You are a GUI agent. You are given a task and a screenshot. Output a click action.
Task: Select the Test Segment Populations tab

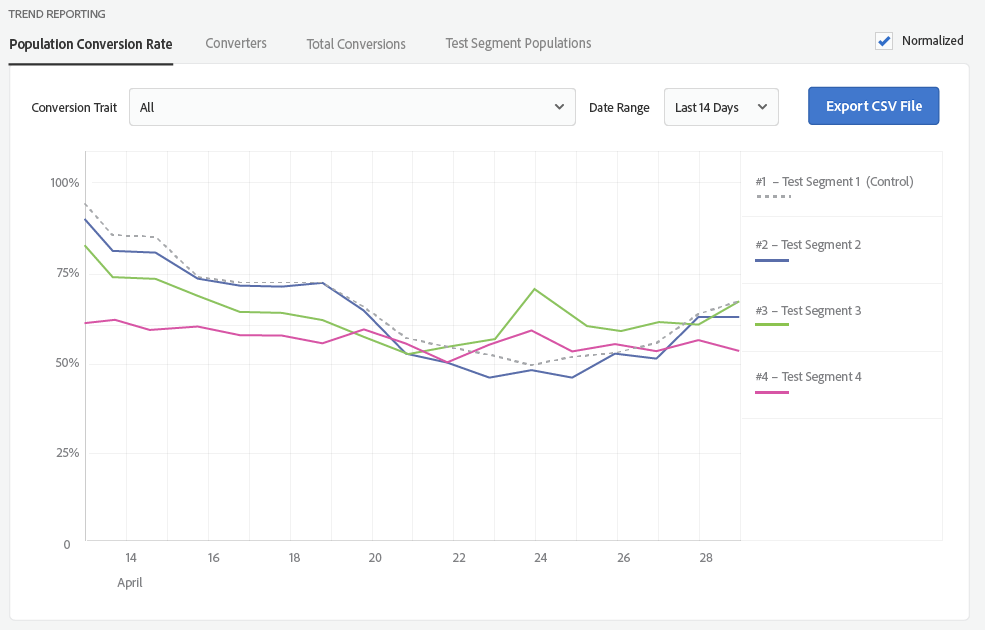[518, 43]
